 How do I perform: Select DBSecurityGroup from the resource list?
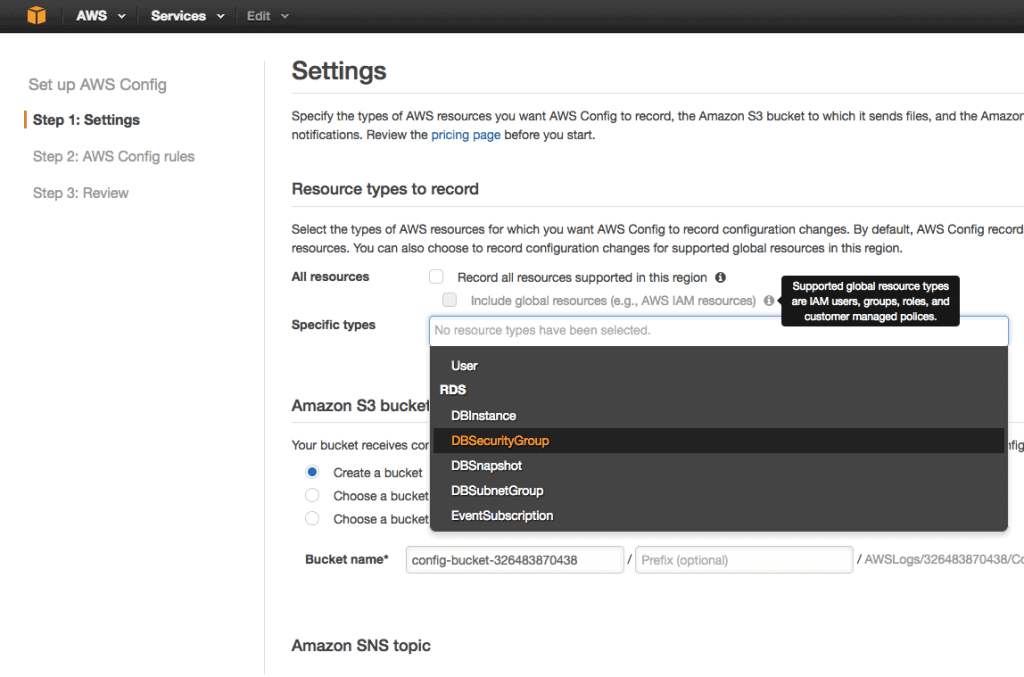[500, 440]
